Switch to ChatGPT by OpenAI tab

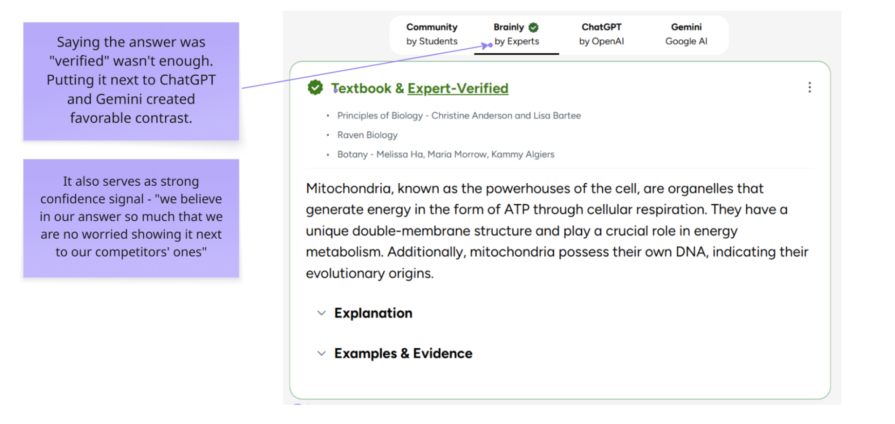click(601, 34)
